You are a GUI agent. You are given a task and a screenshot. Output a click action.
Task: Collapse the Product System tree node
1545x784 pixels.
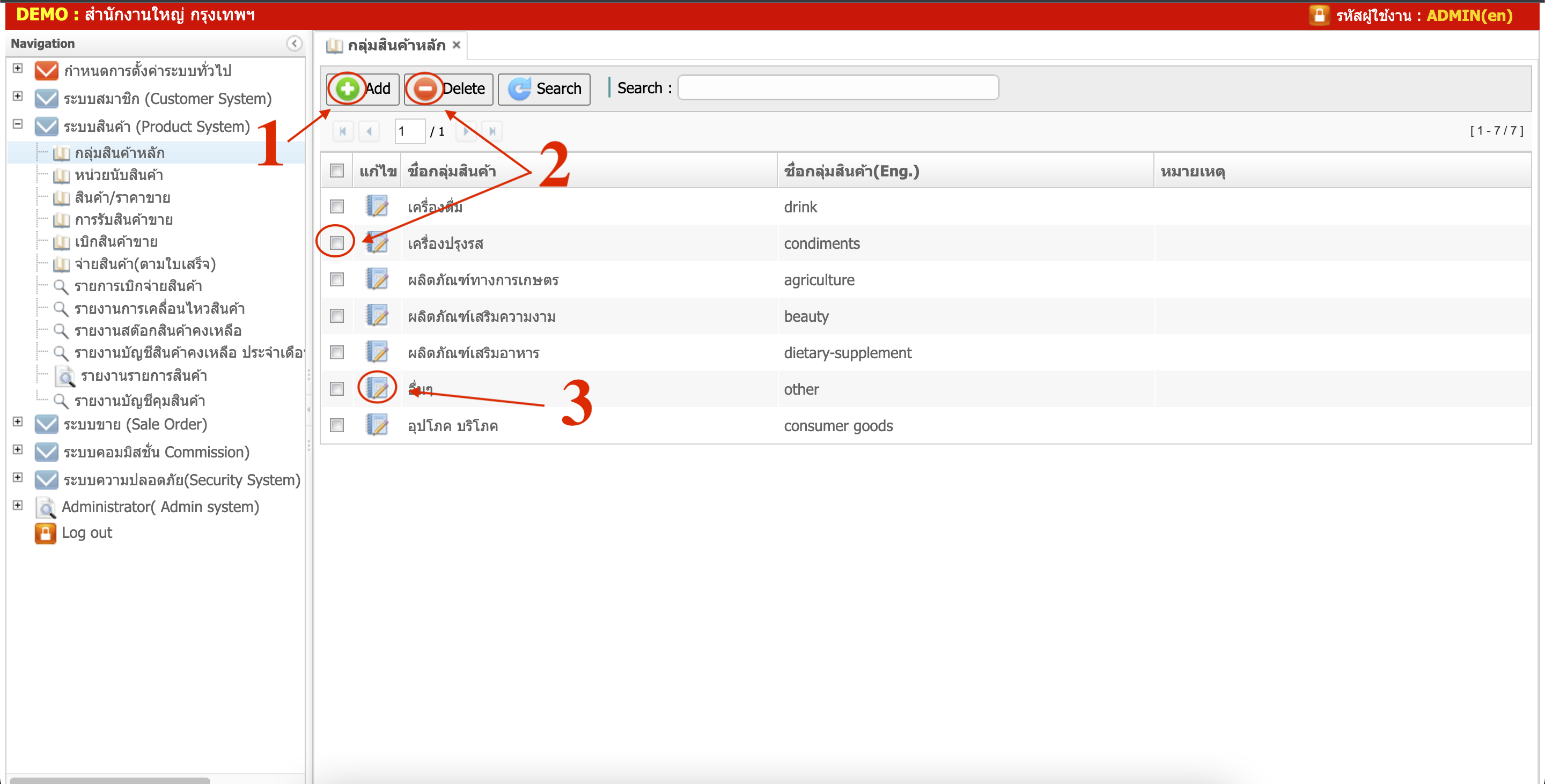(18, 124)
